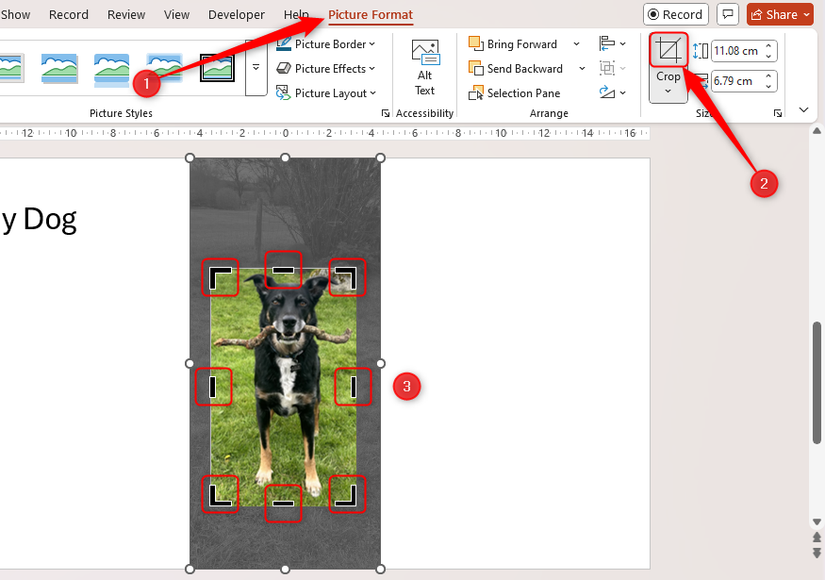This screenshot has width=825, height=580.
Task: Click the Alt Text button
Action: [x=424, y=66]
